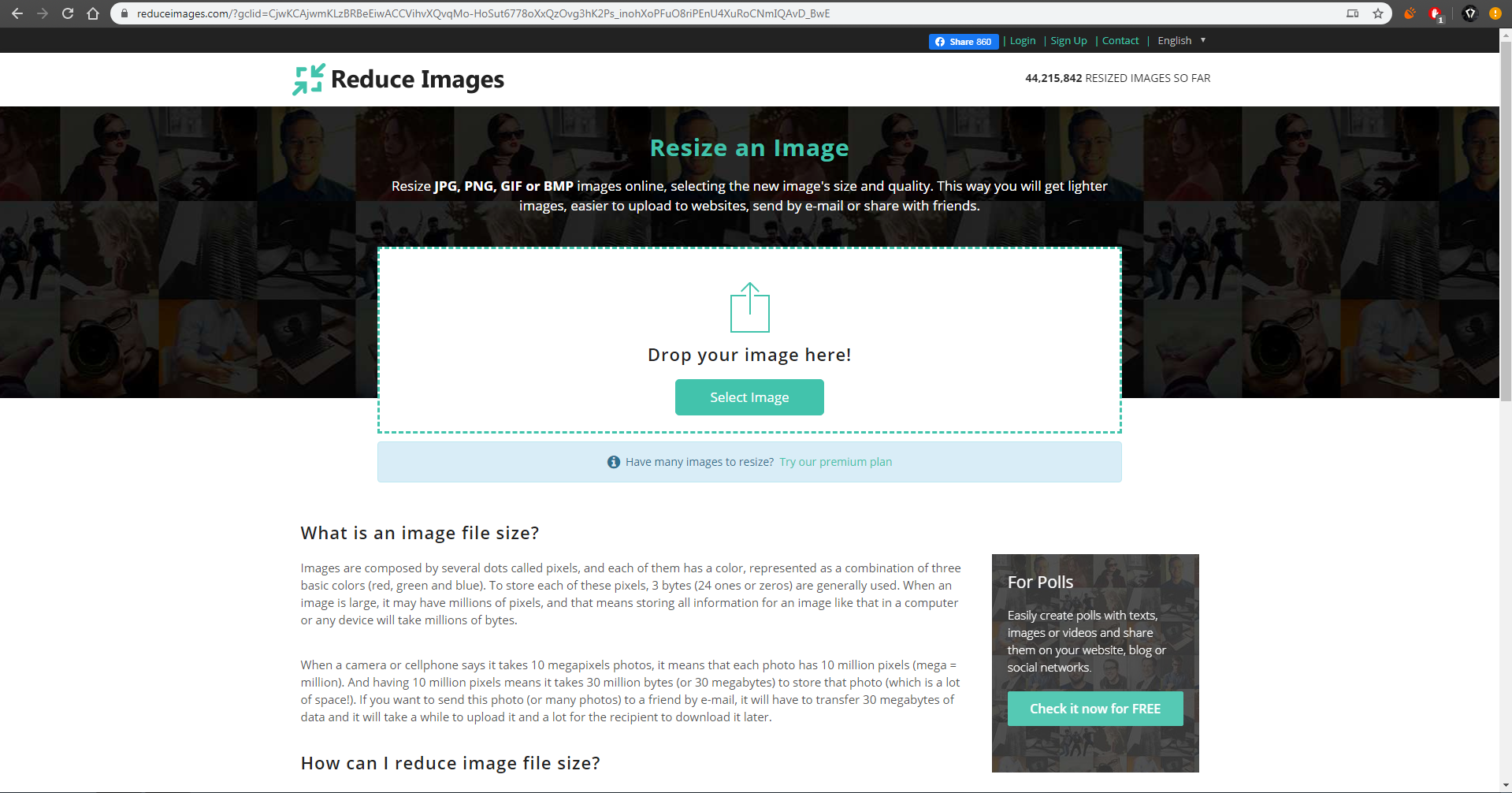The width and height of the screenshot is (1512, 793).
Task: Click the '44,215,842 RESIZED IMAGES SO FAR' counter
Action: [1117, 78]
